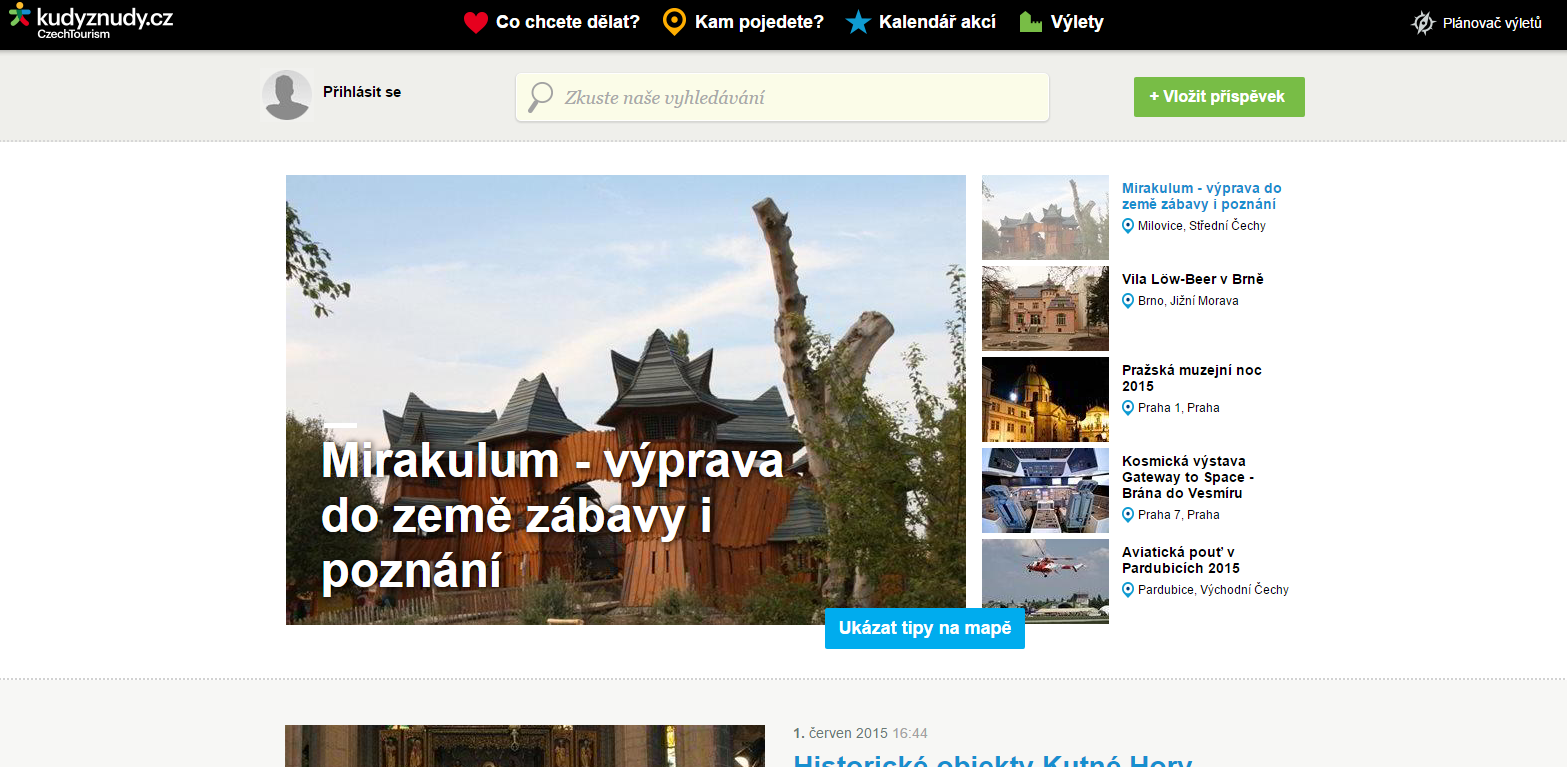Click the blue star calendar icon

point(858,22)
